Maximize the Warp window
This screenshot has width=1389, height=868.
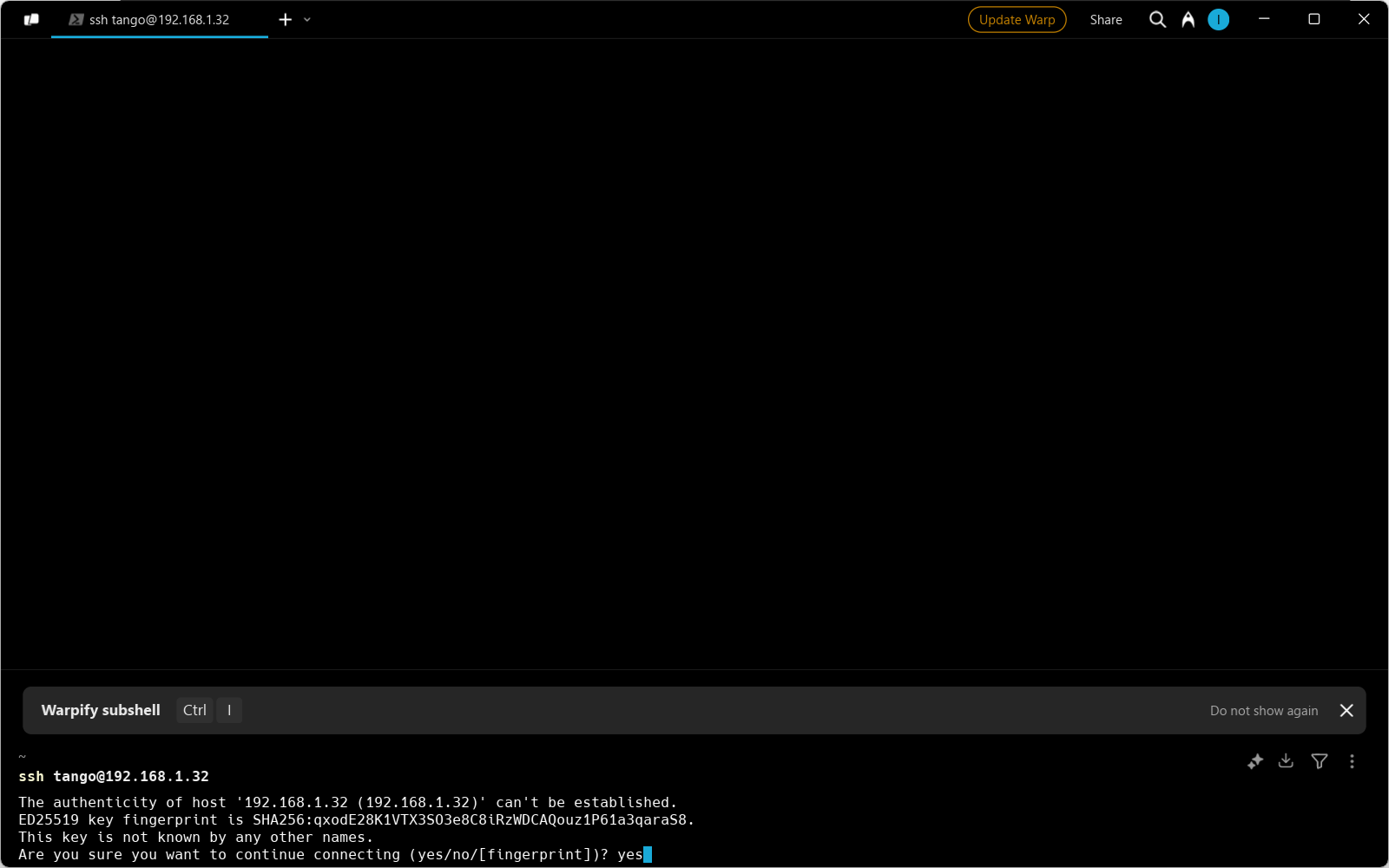[1313, 19]
